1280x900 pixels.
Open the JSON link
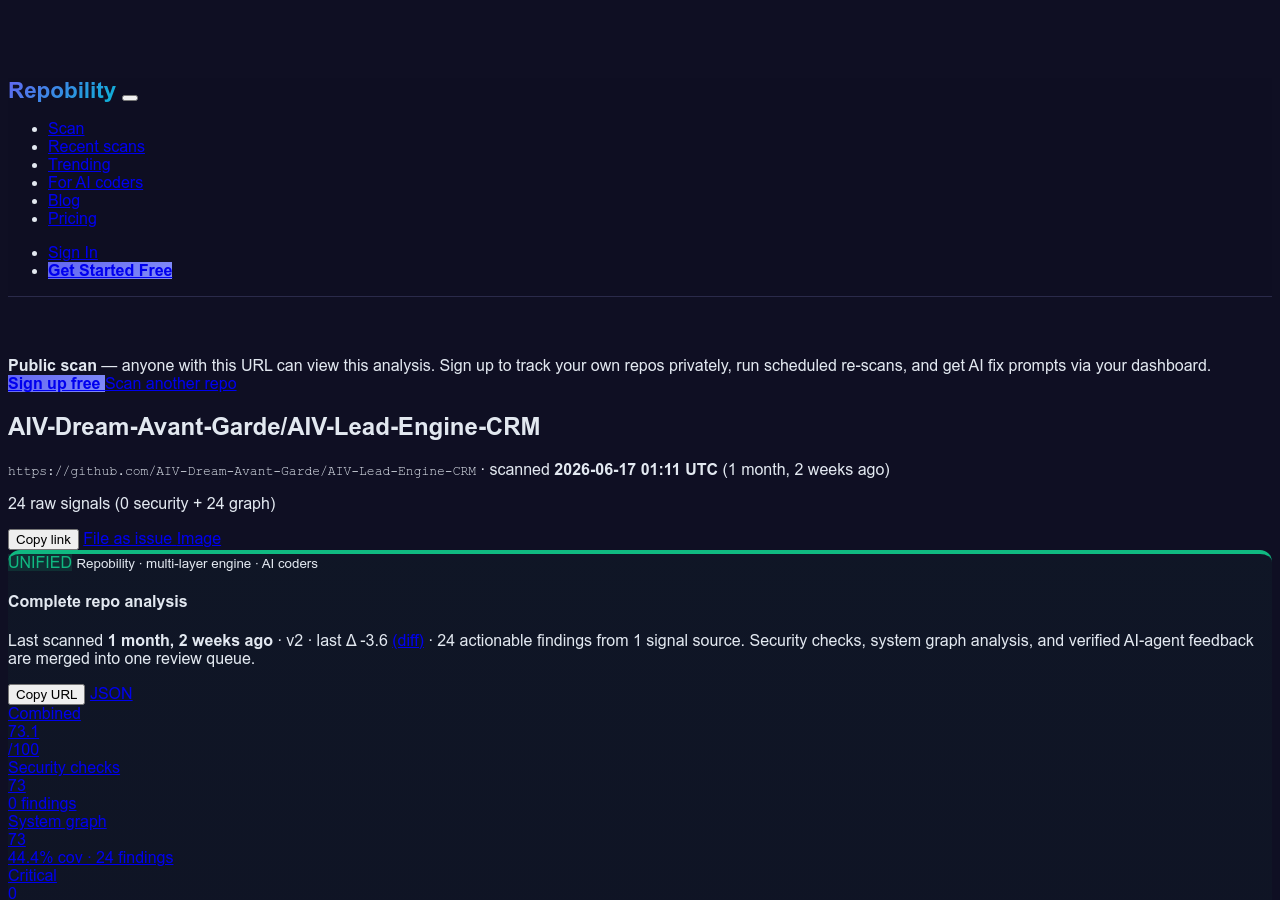[111, 693]
